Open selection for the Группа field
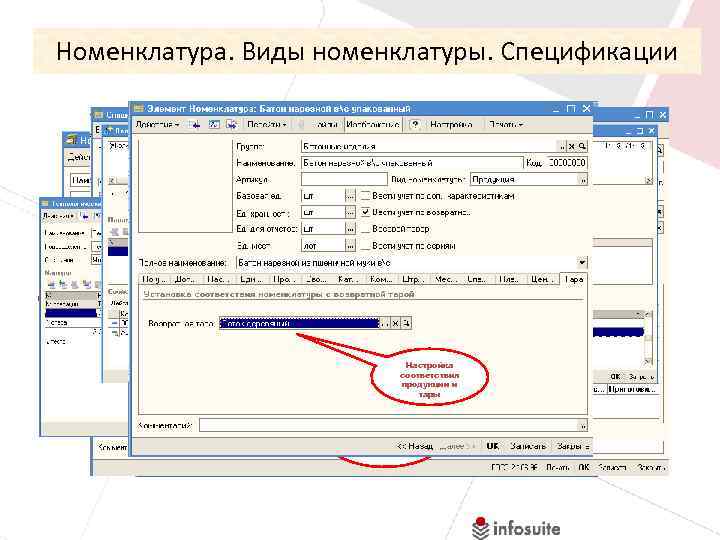The image size is (720, 540). pos(562,146)
